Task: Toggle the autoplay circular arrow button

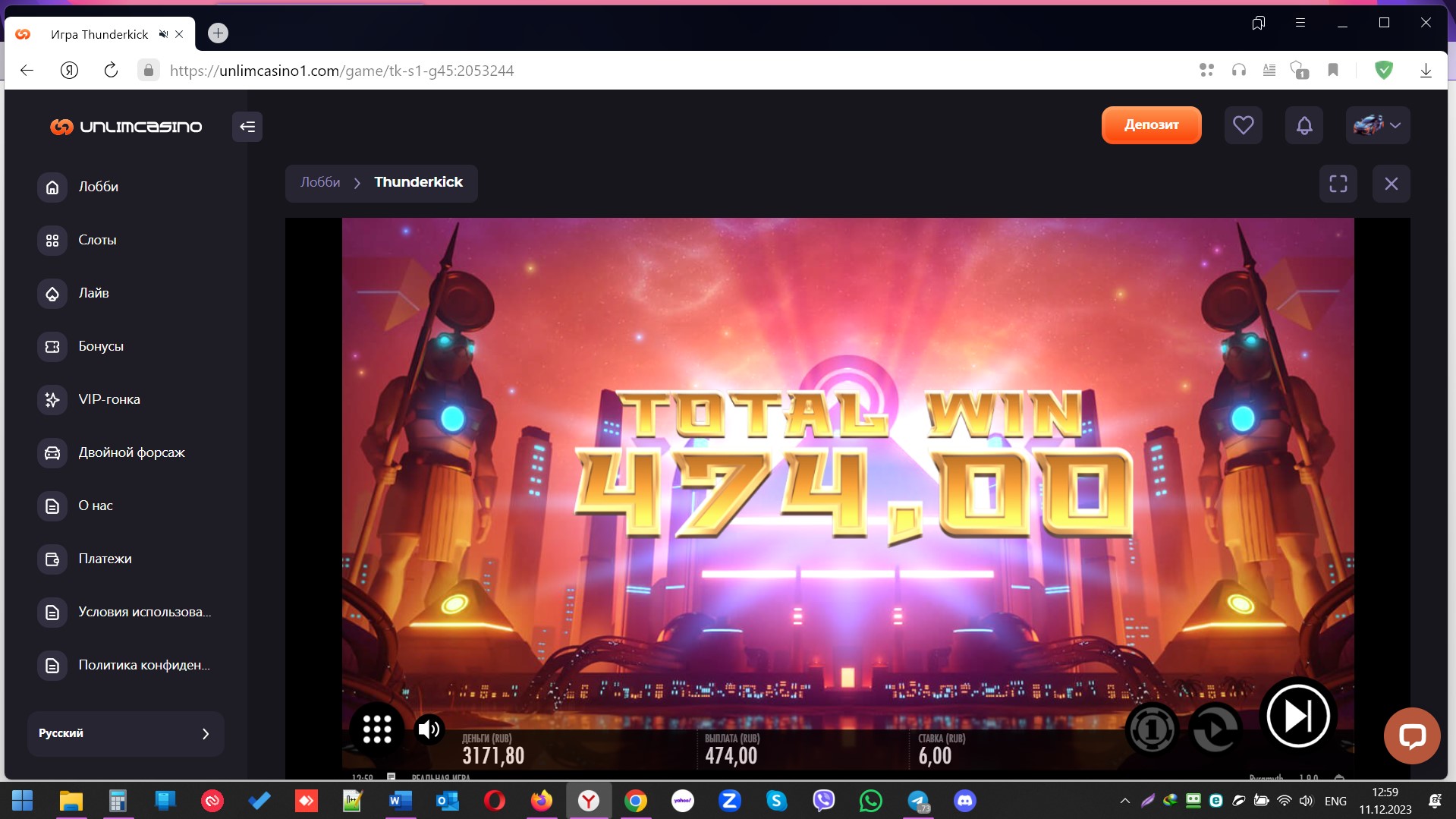Action: [1215, 730]
